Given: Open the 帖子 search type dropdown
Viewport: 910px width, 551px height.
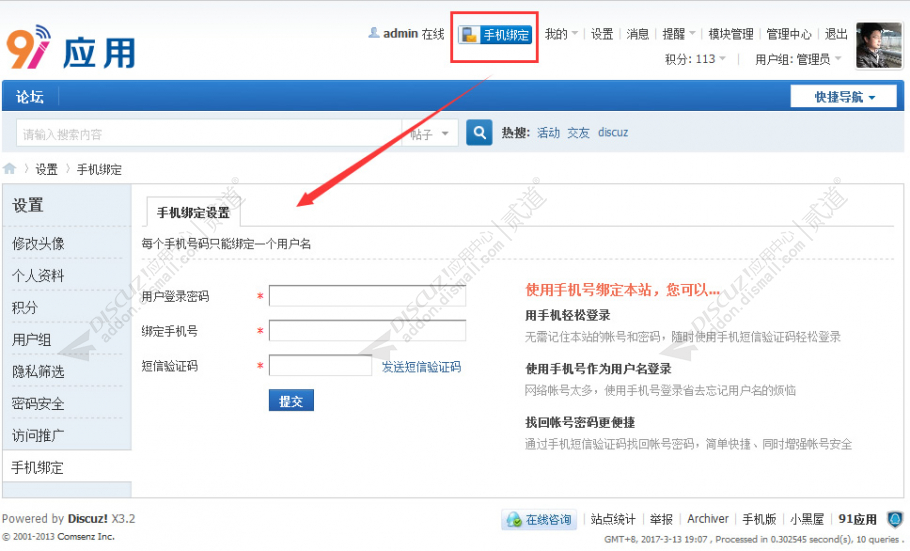Looking at the screenshot, I should point(429,134).
